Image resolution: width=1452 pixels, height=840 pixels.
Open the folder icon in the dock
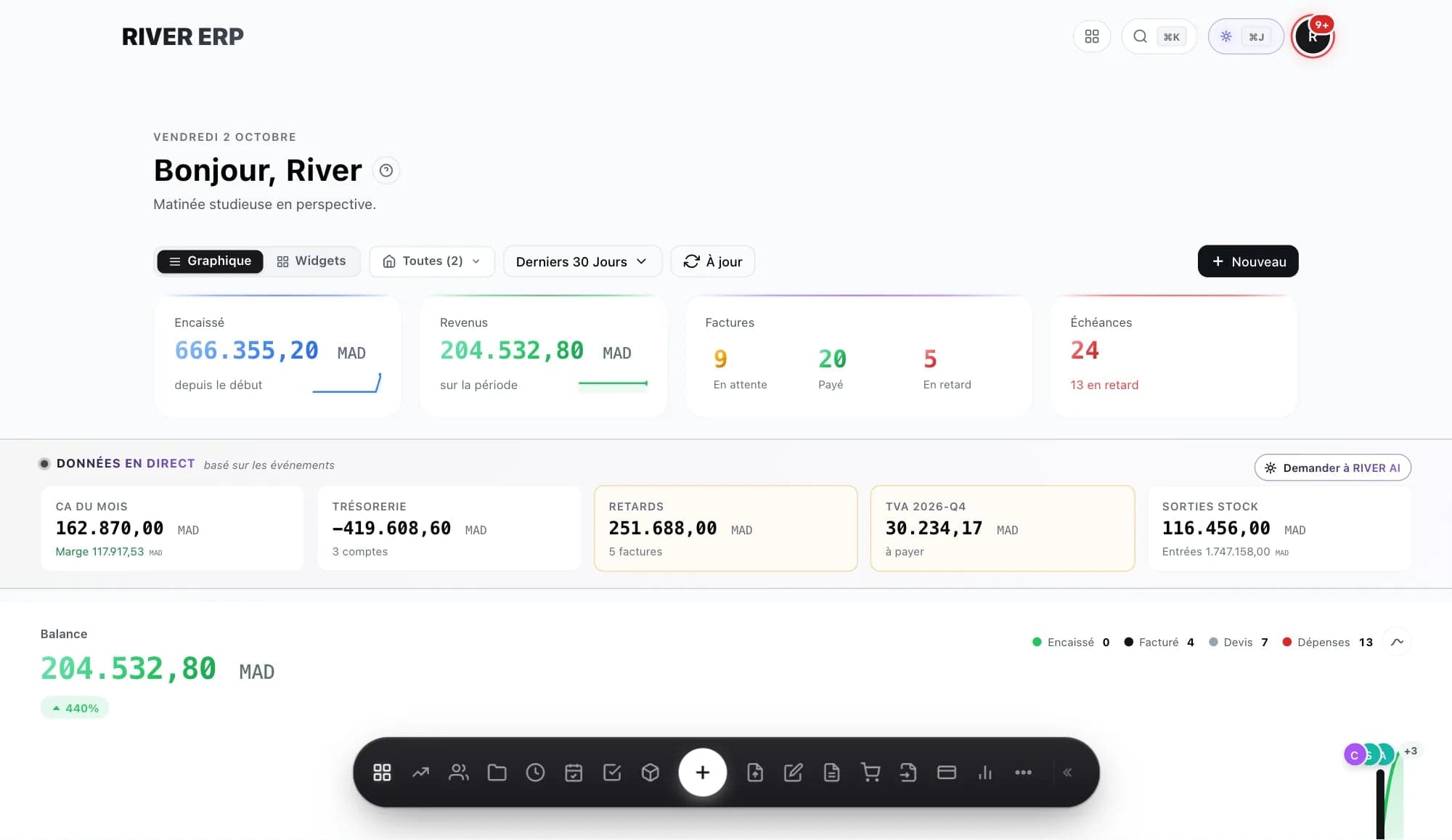tap(497, 772)
